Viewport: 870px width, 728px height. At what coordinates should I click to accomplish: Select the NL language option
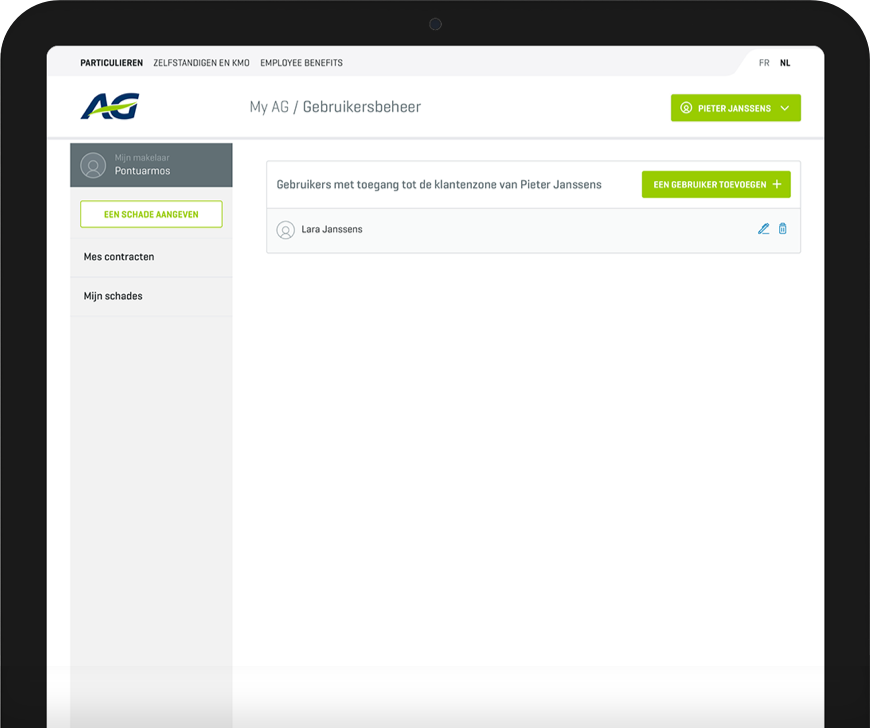point(785,63)
